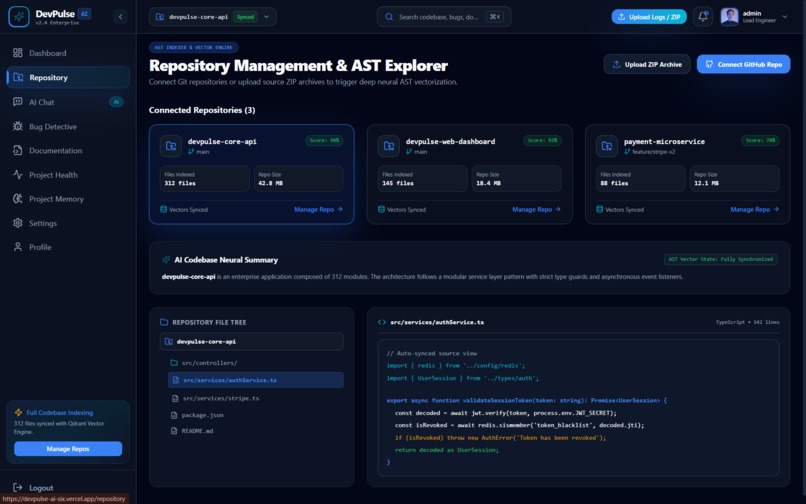Go to Bug Detective page
The image size is (806, 504).
point(68,127)
